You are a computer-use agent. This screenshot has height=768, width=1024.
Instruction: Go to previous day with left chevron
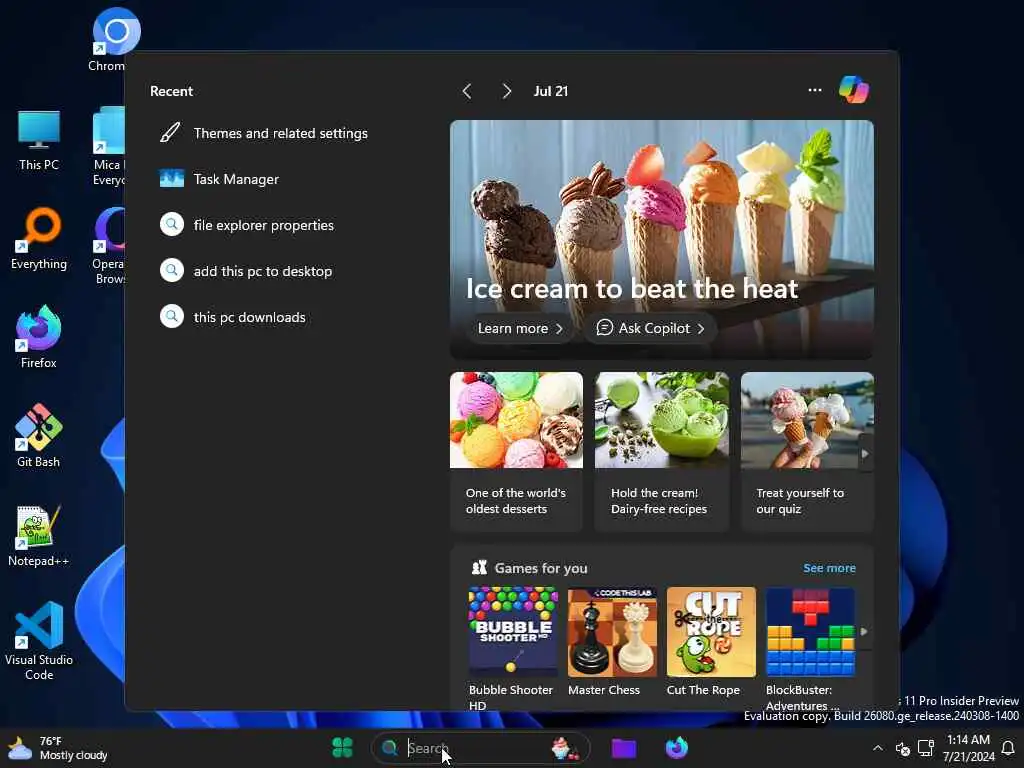[x=467, y=91]
